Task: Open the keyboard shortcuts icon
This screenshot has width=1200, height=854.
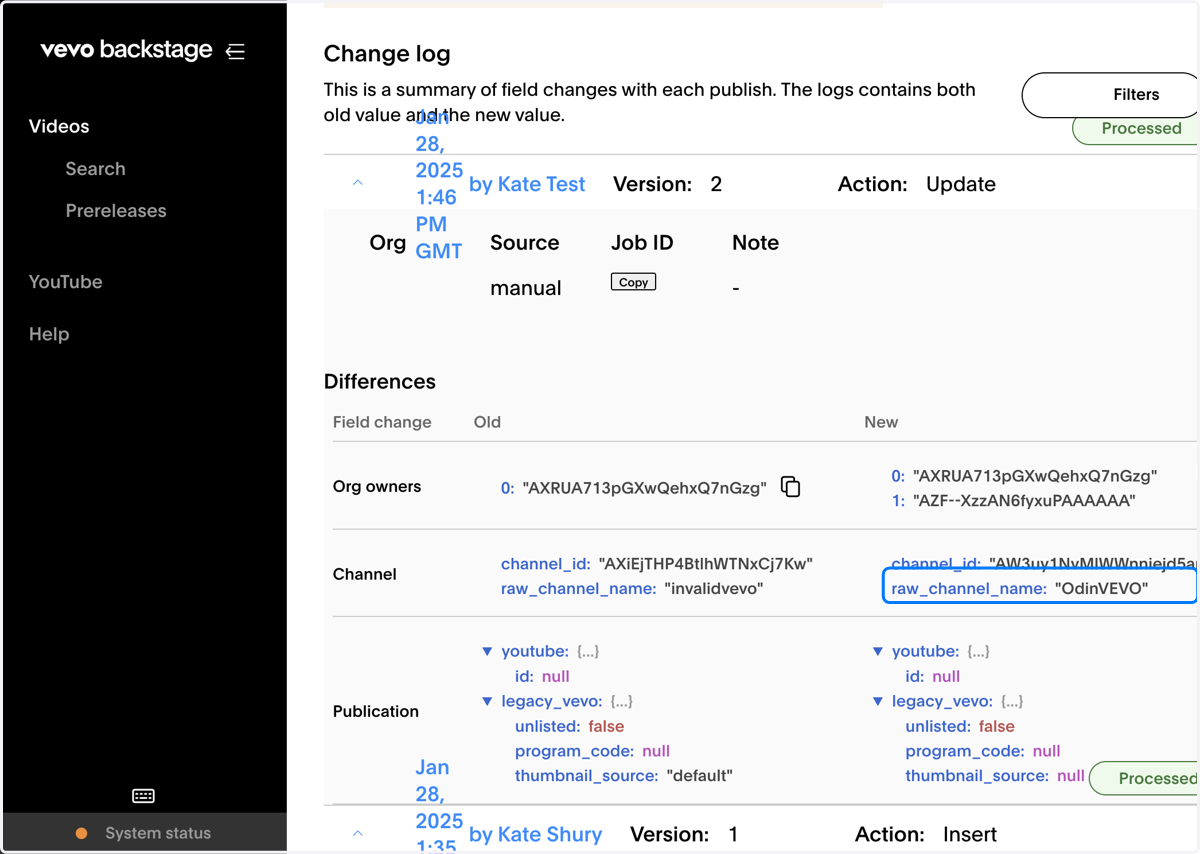Action: (143, 796)
